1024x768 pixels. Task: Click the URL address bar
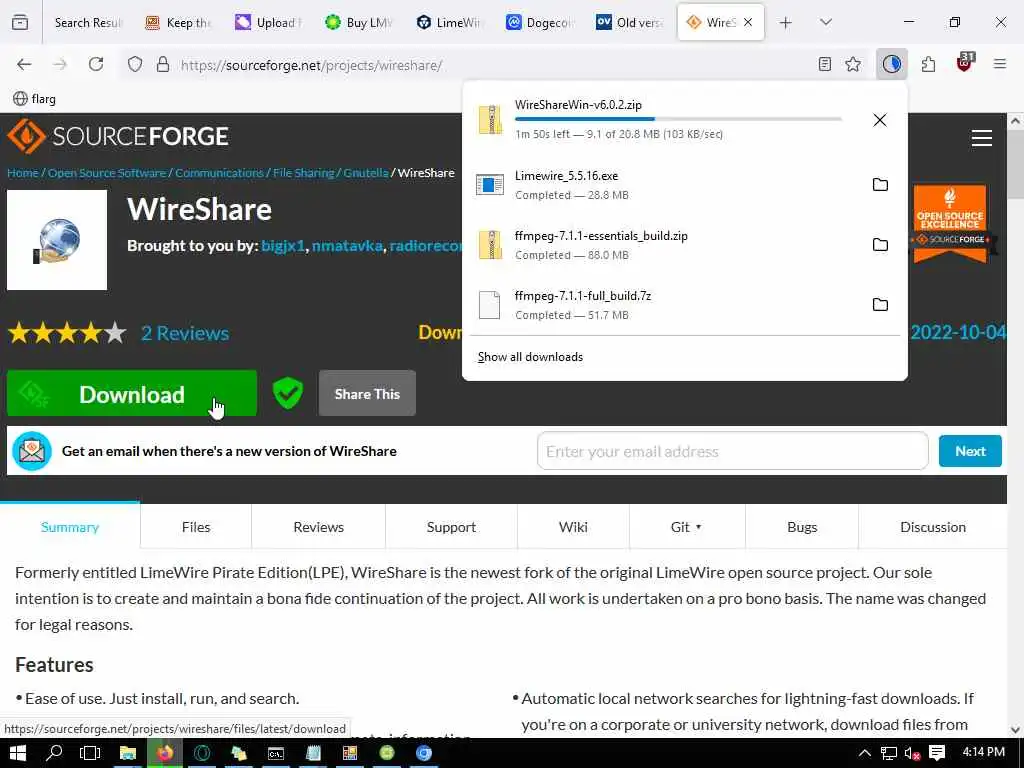pyautogui.click(x=470, y=65)
